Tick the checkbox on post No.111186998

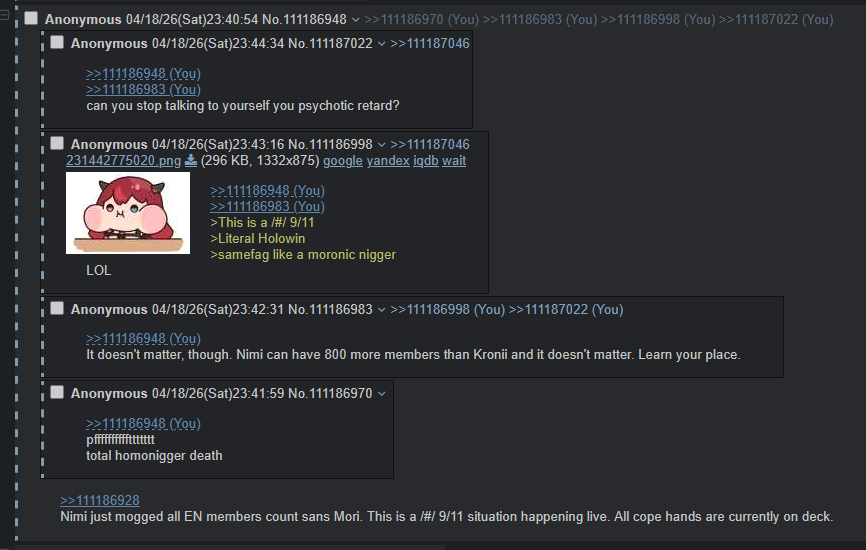(57, 143)
